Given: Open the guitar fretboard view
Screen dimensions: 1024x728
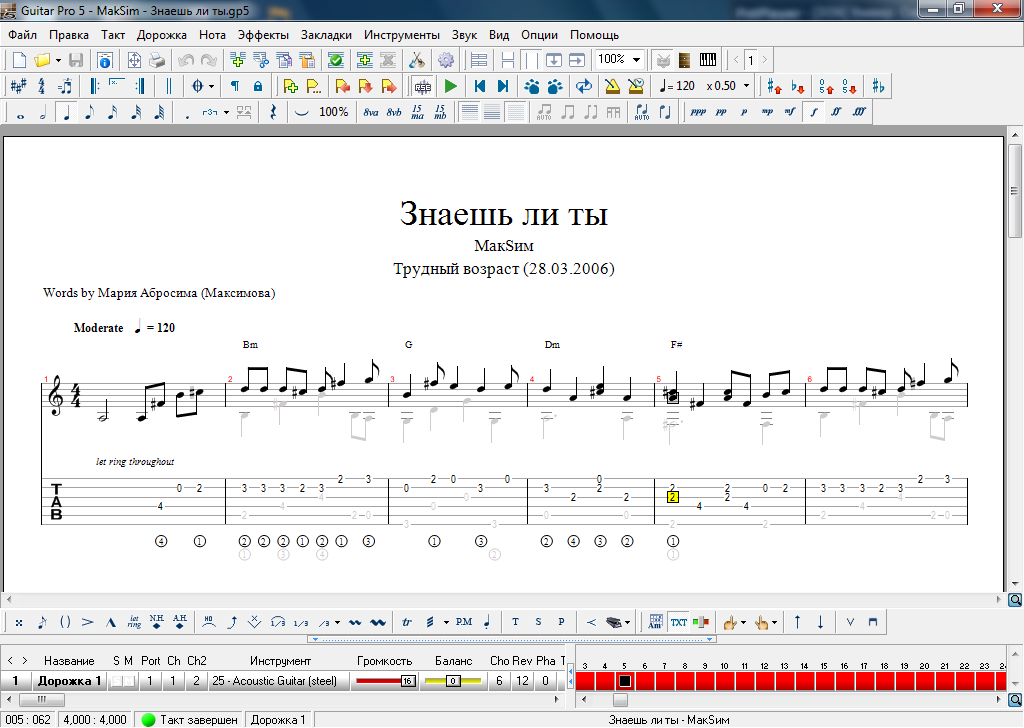Looking at the screenshot, I should click(x=685, y=60).
